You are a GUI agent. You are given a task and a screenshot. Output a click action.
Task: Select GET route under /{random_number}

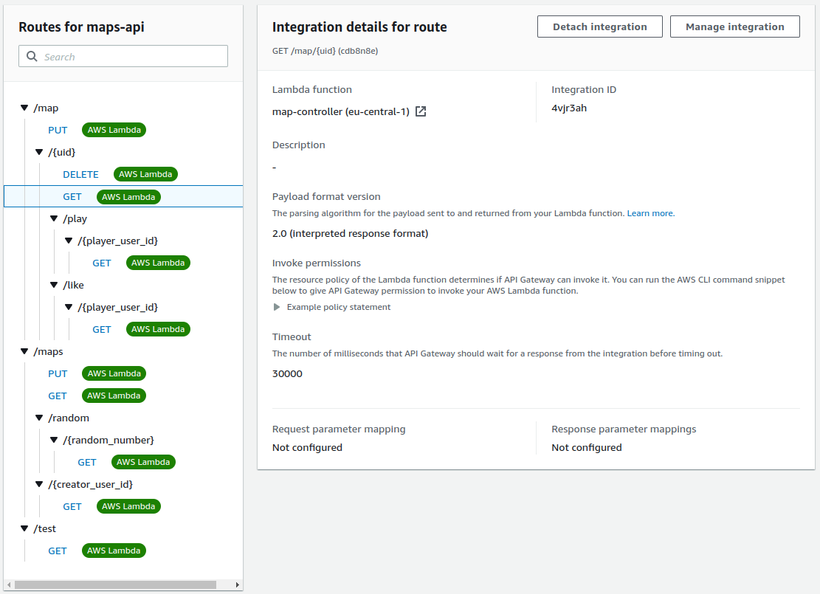tap(87, 462)
